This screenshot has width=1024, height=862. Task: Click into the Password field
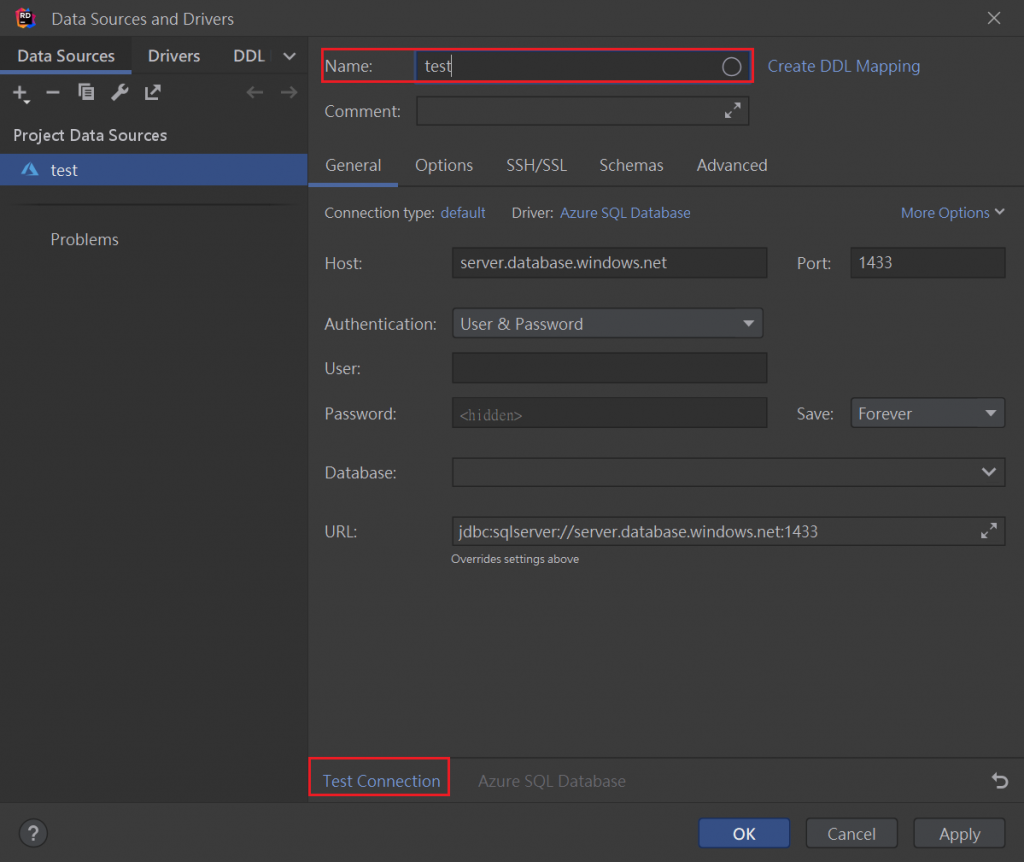click(x=609, y=413)
